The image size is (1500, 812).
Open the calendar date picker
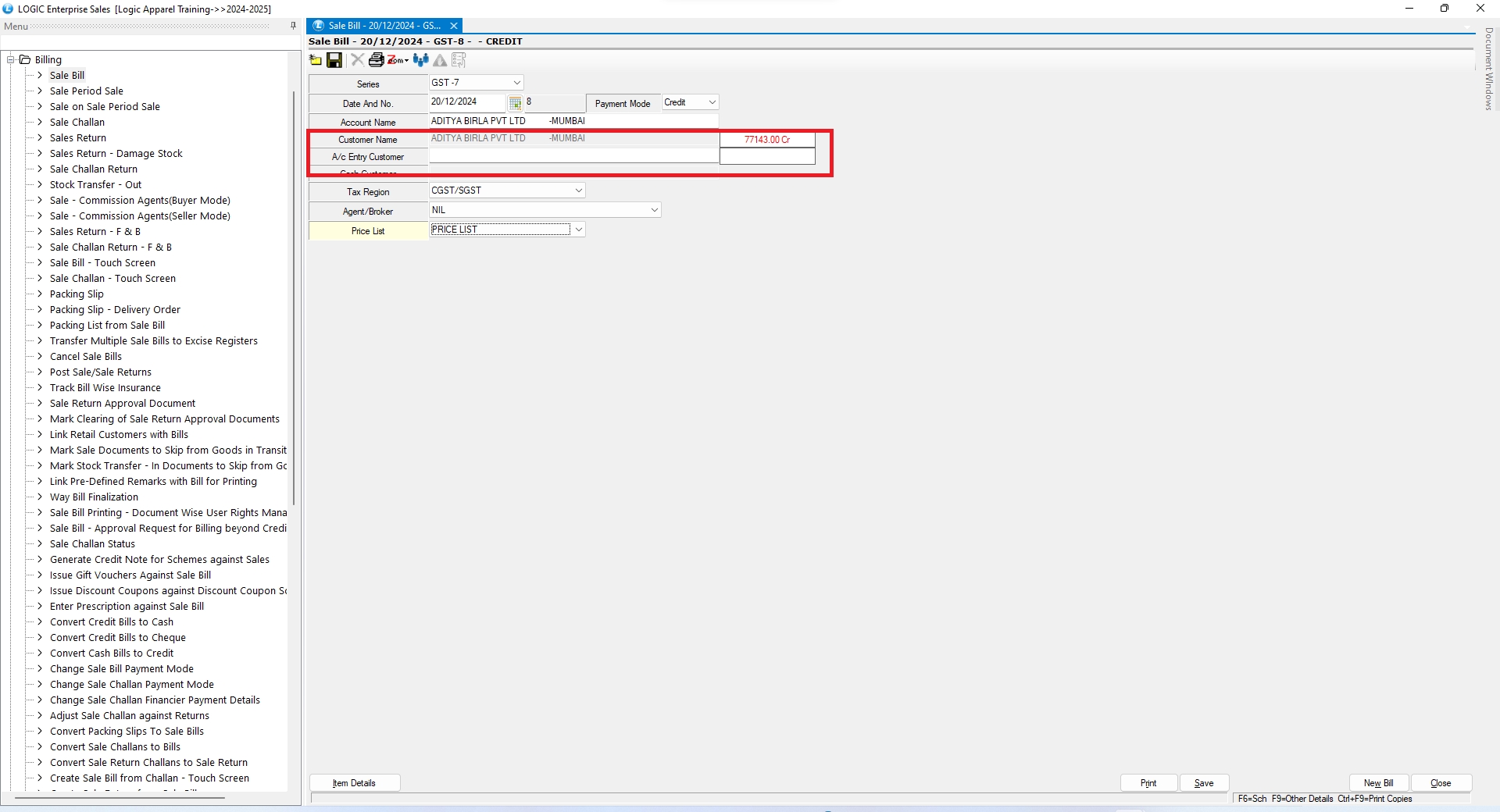(515, 103)
